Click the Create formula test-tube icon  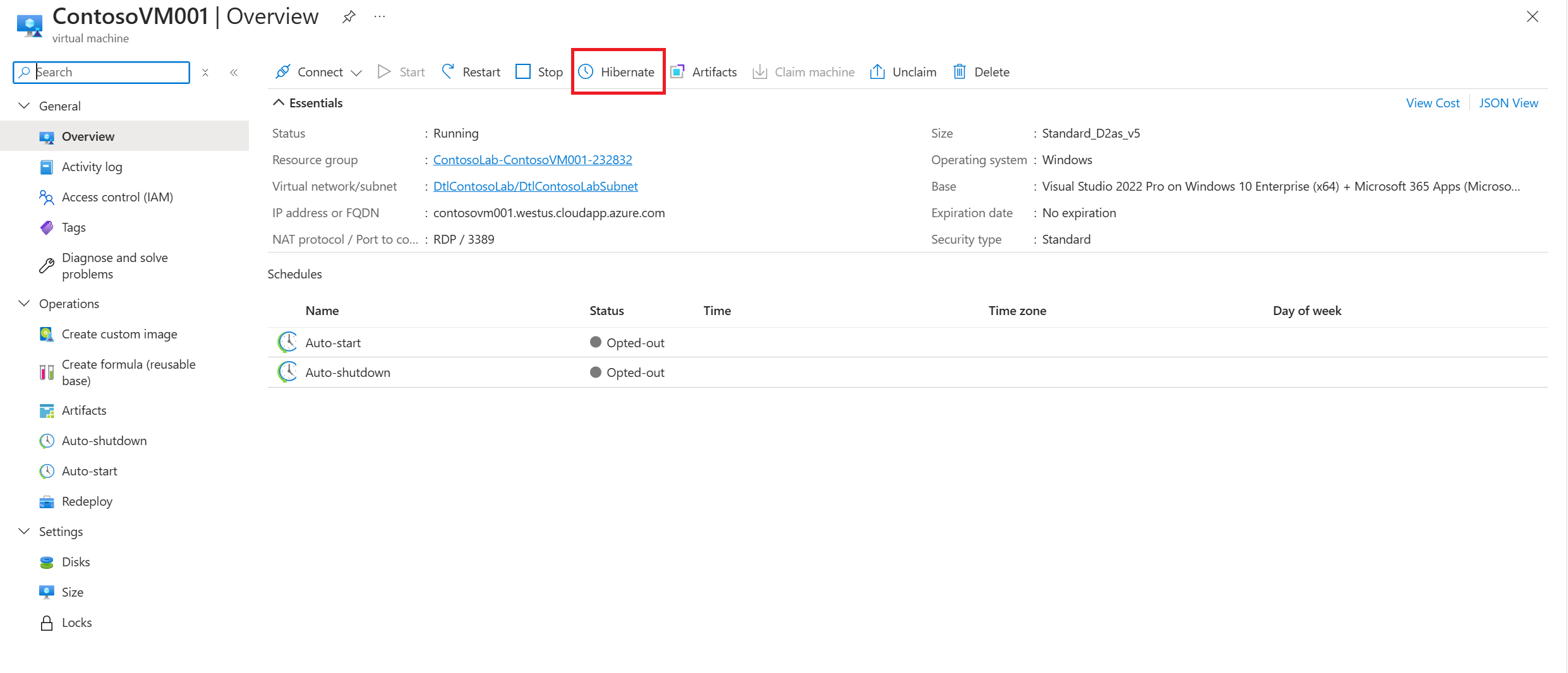[47, 372]
